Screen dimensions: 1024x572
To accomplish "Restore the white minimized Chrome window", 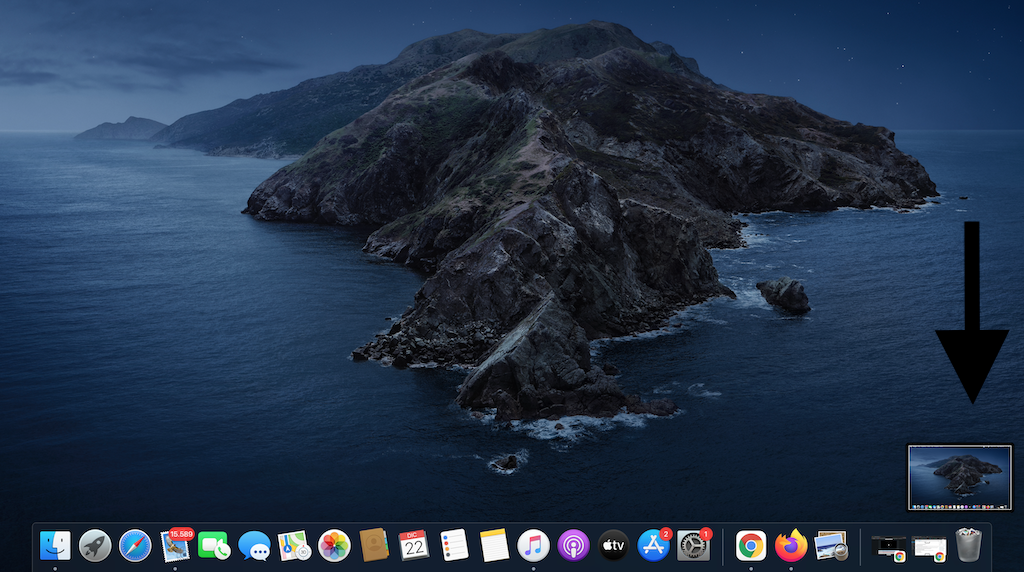I will (x=929, y=548).
